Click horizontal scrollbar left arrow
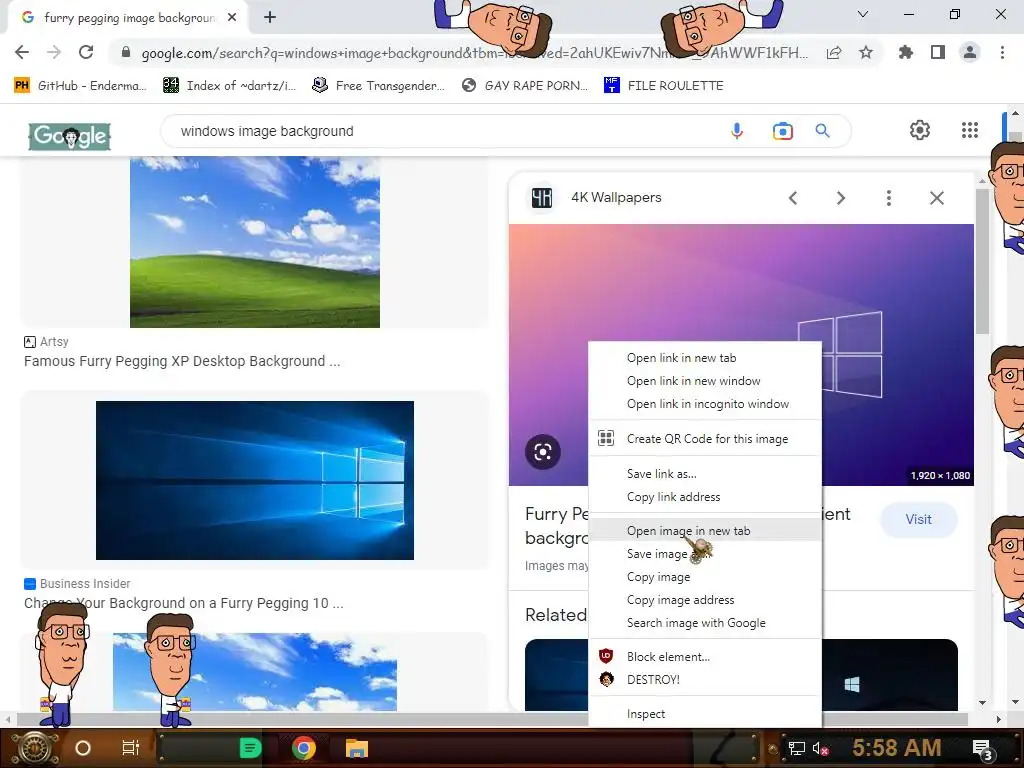 coord(8,719)
